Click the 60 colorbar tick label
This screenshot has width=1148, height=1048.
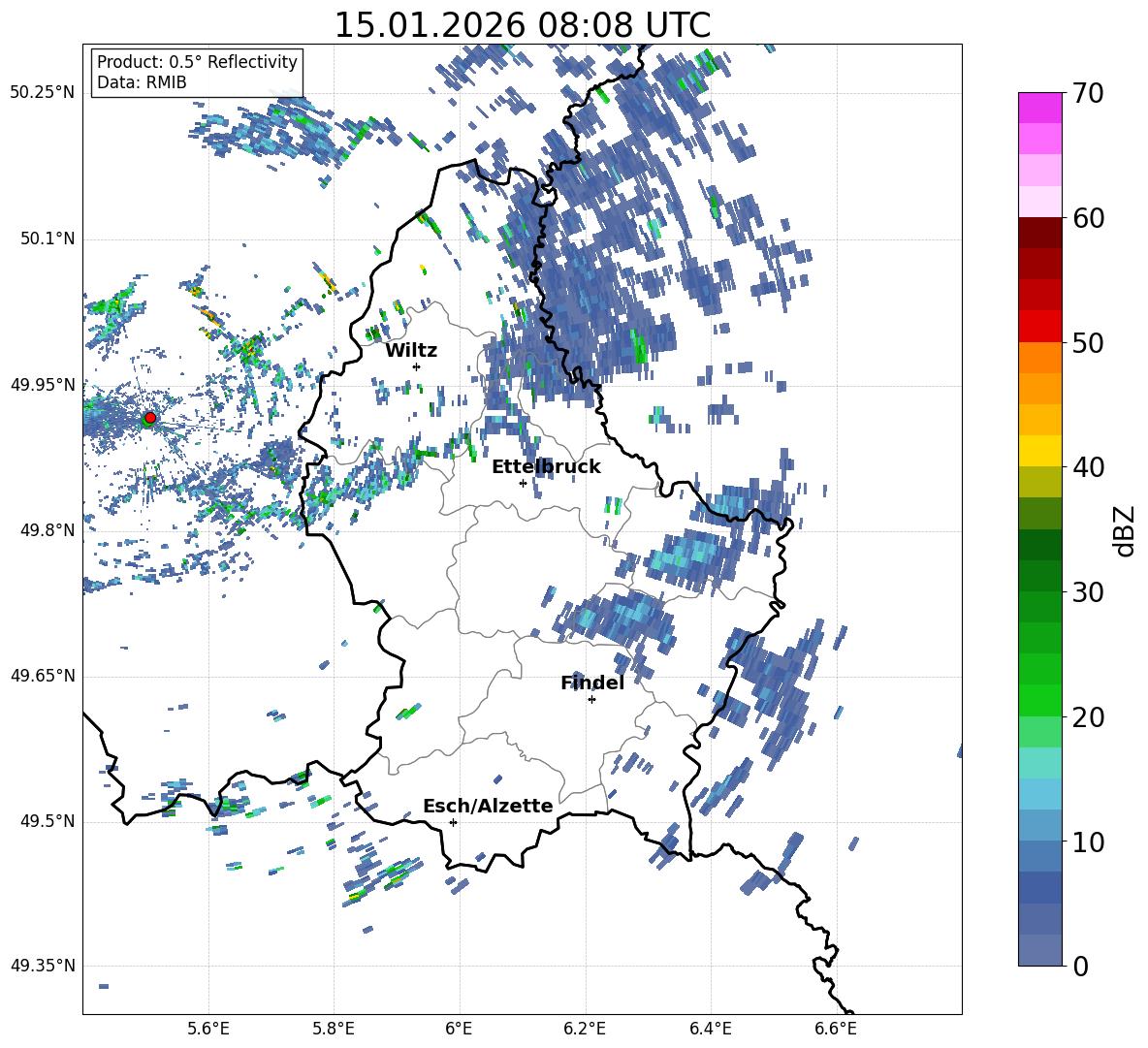(x=1088, y=218)
